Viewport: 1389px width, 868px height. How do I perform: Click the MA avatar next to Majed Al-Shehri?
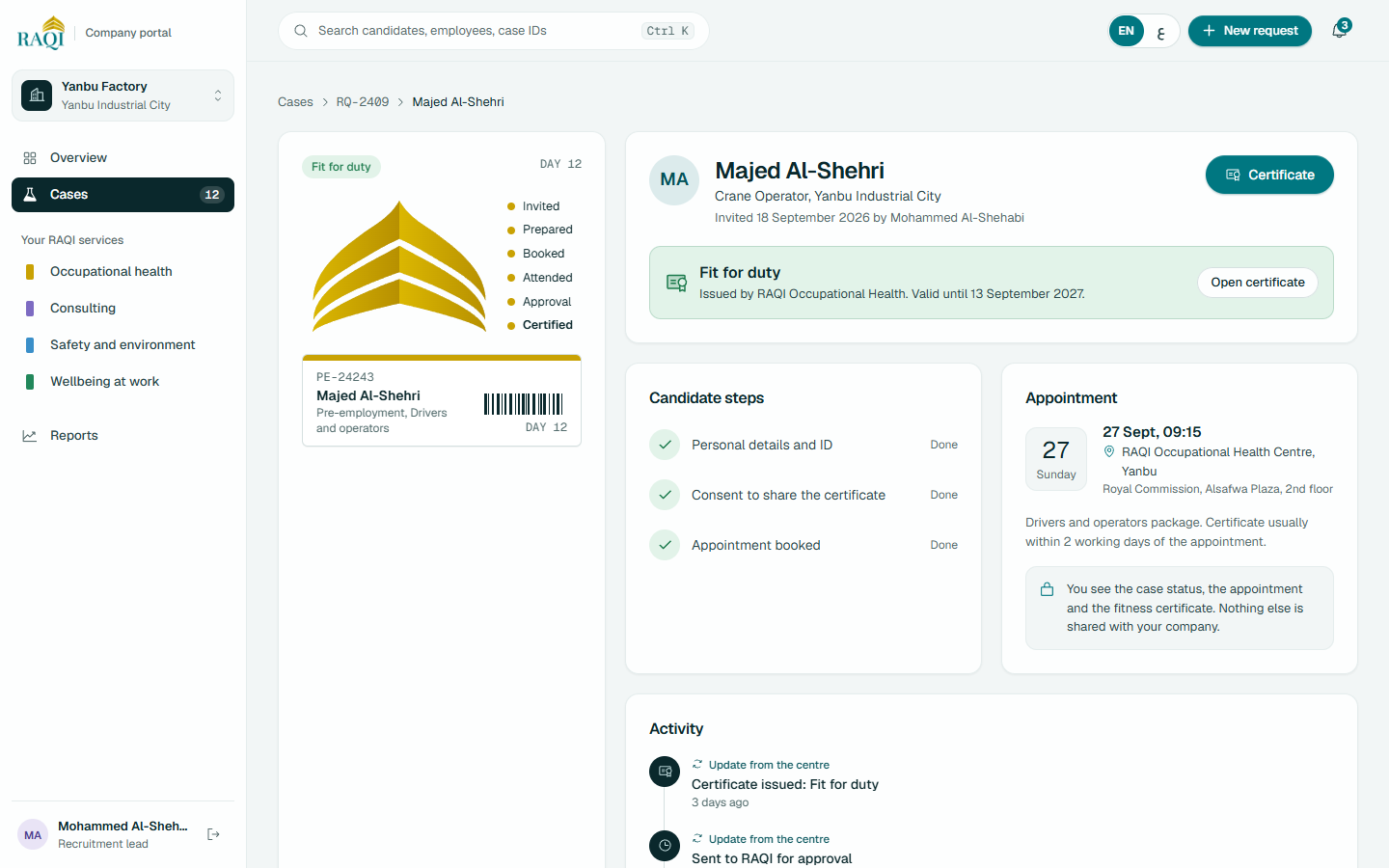(674, 180)
